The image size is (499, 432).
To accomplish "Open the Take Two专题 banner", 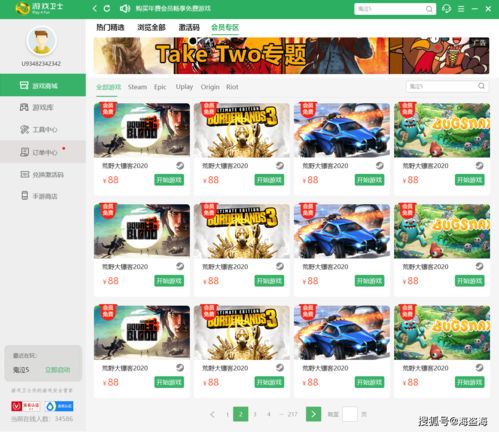I will tap(291, 55).
